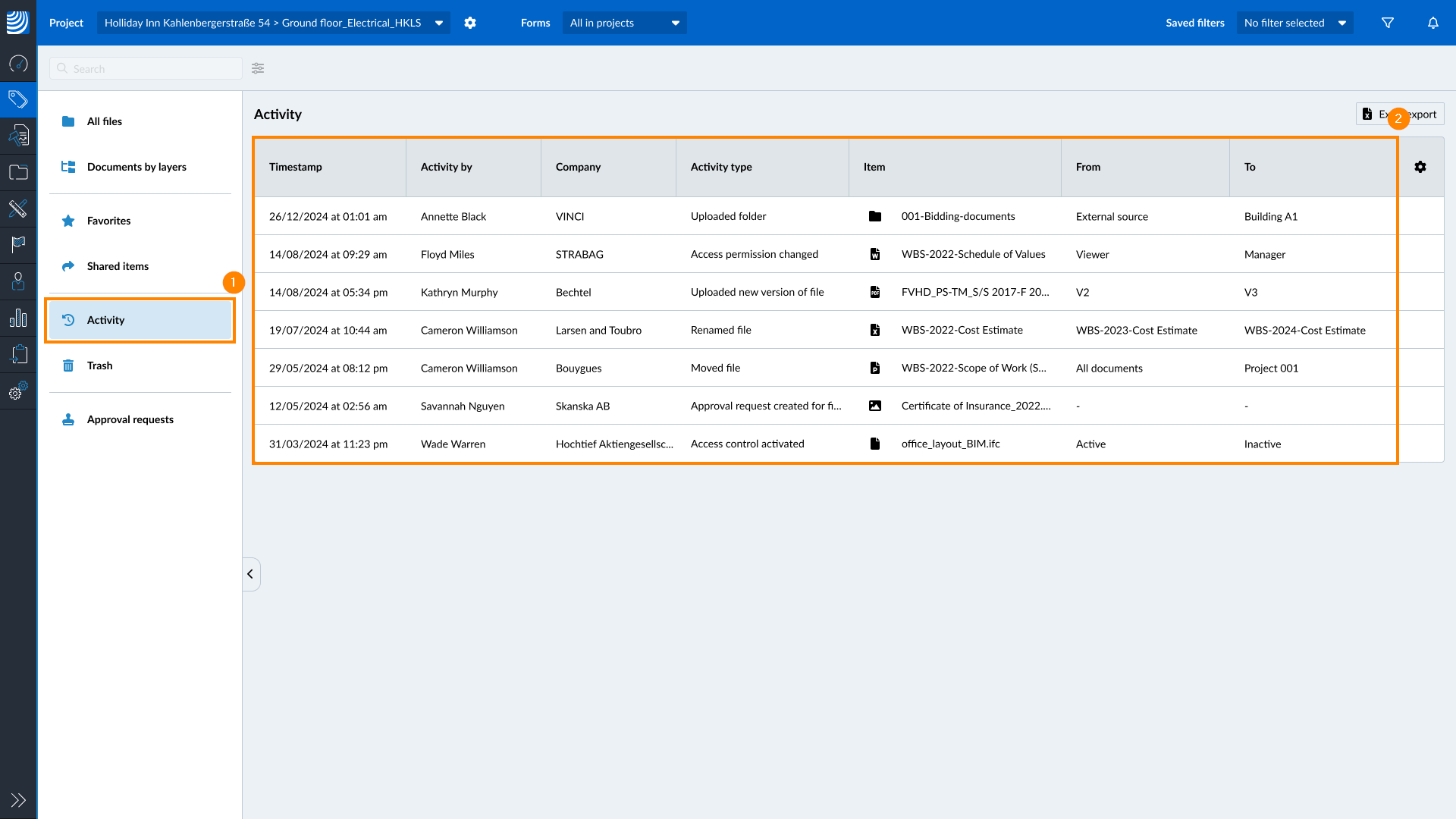Open the flag icon in left sidebar
This screenshot has width=1456, height=819.
(18, 244)
